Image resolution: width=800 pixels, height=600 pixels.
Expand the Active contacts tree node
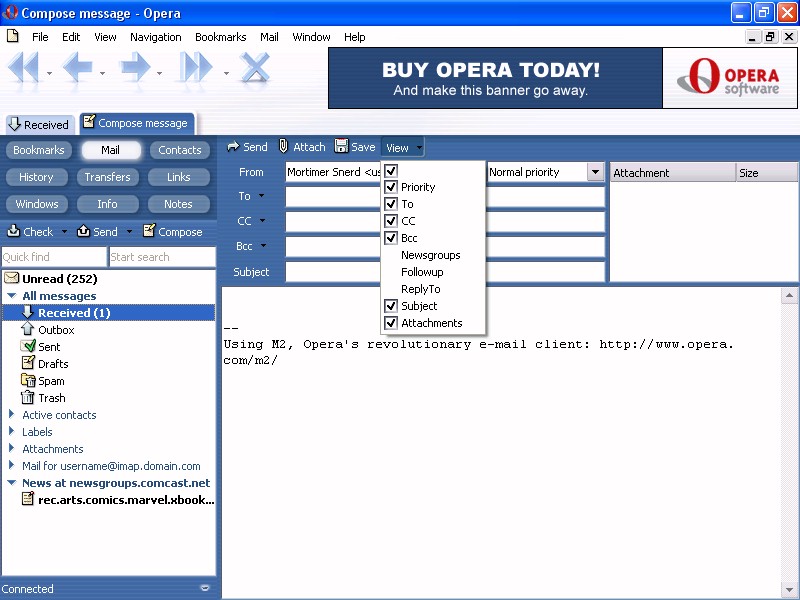[12, 415]
